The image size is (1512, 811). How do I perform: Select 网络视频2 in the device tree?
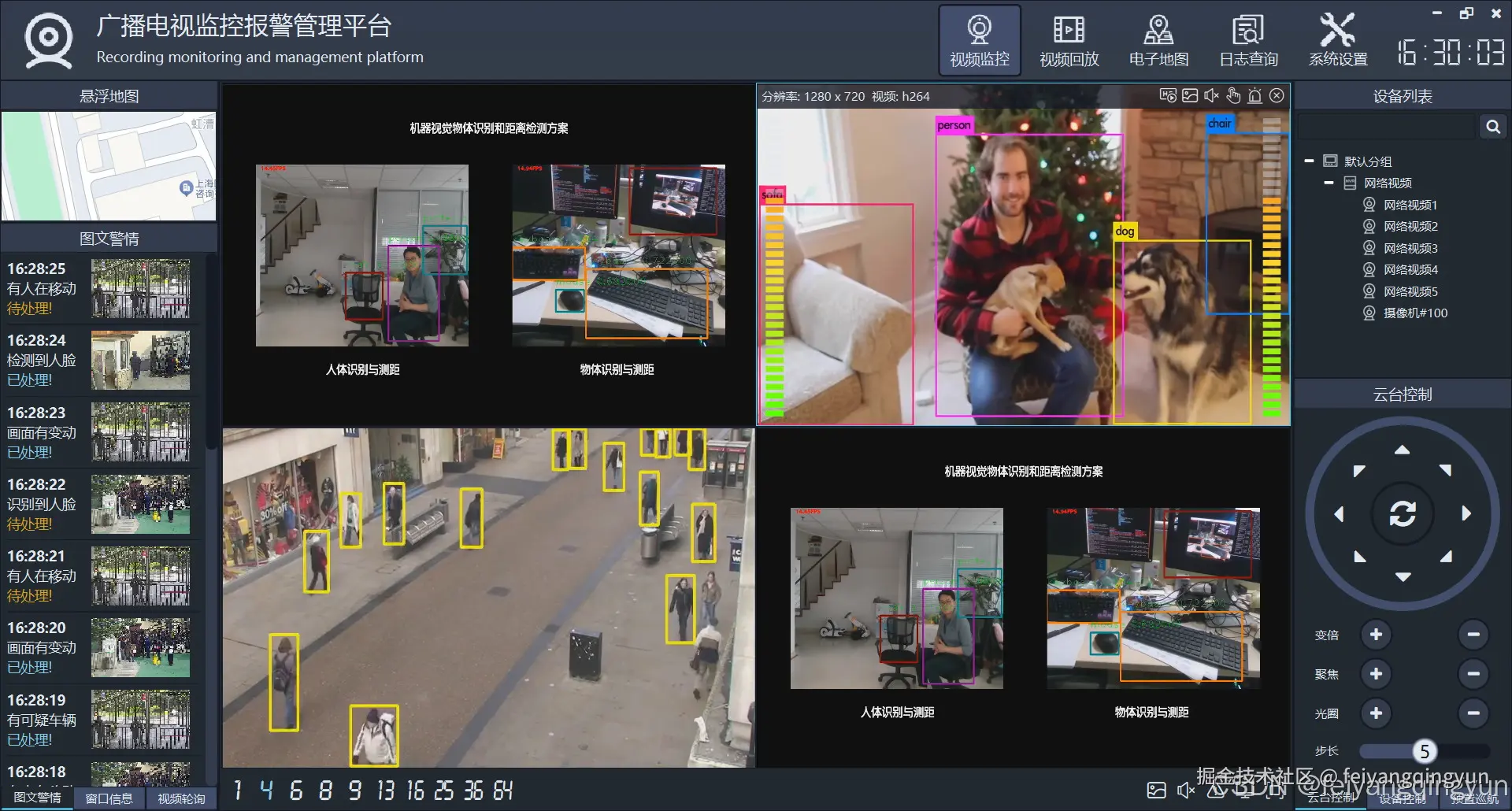[x=1410, y=227]
